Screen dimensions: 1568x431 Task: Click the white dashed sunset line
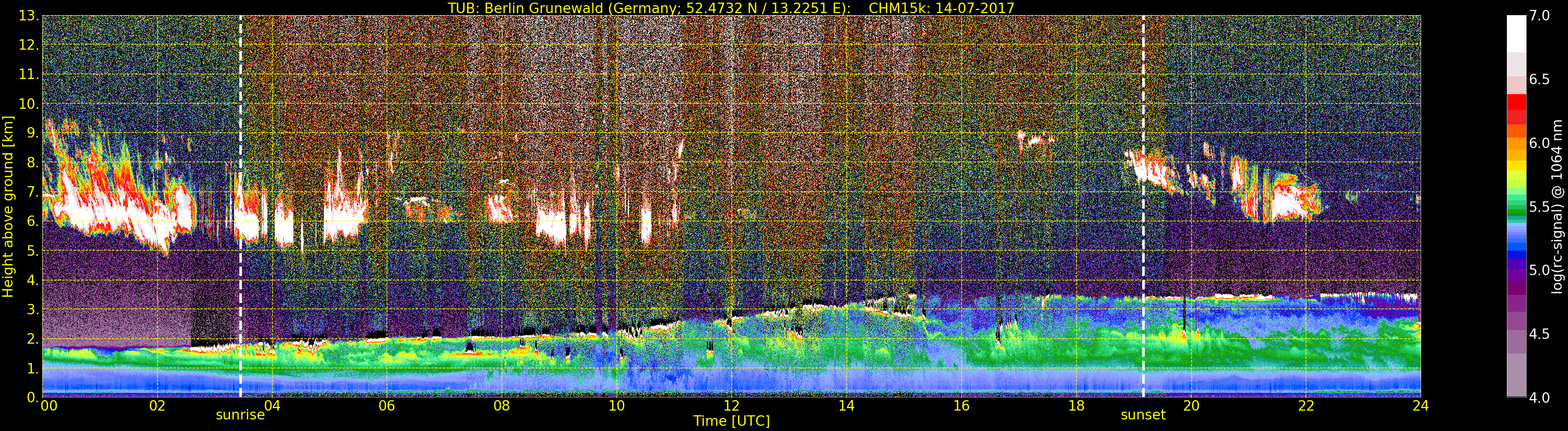(x=1143, y=206)
